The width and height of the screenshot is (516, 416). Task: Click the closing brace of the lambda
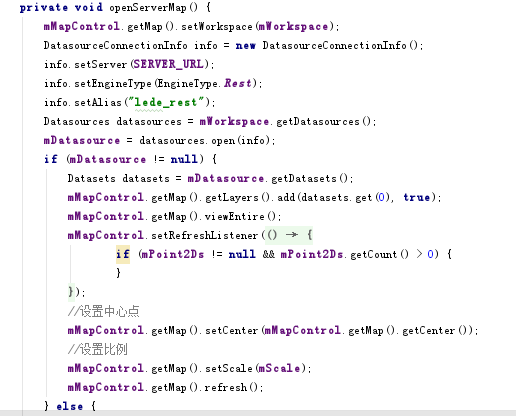click(x=71, y=292)
